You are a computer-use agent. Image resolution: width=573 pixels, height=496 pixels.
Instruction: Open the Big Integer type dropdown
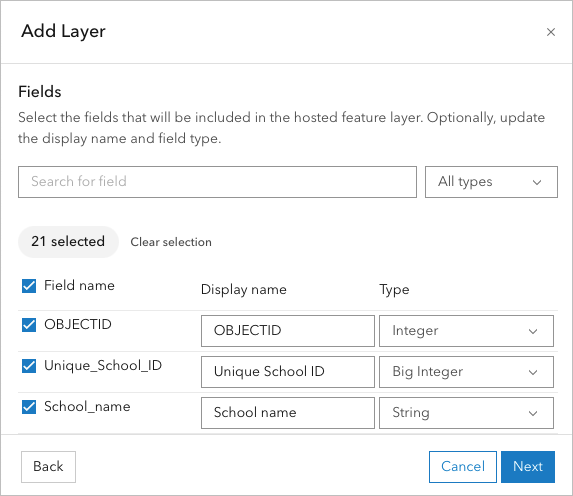466,372
